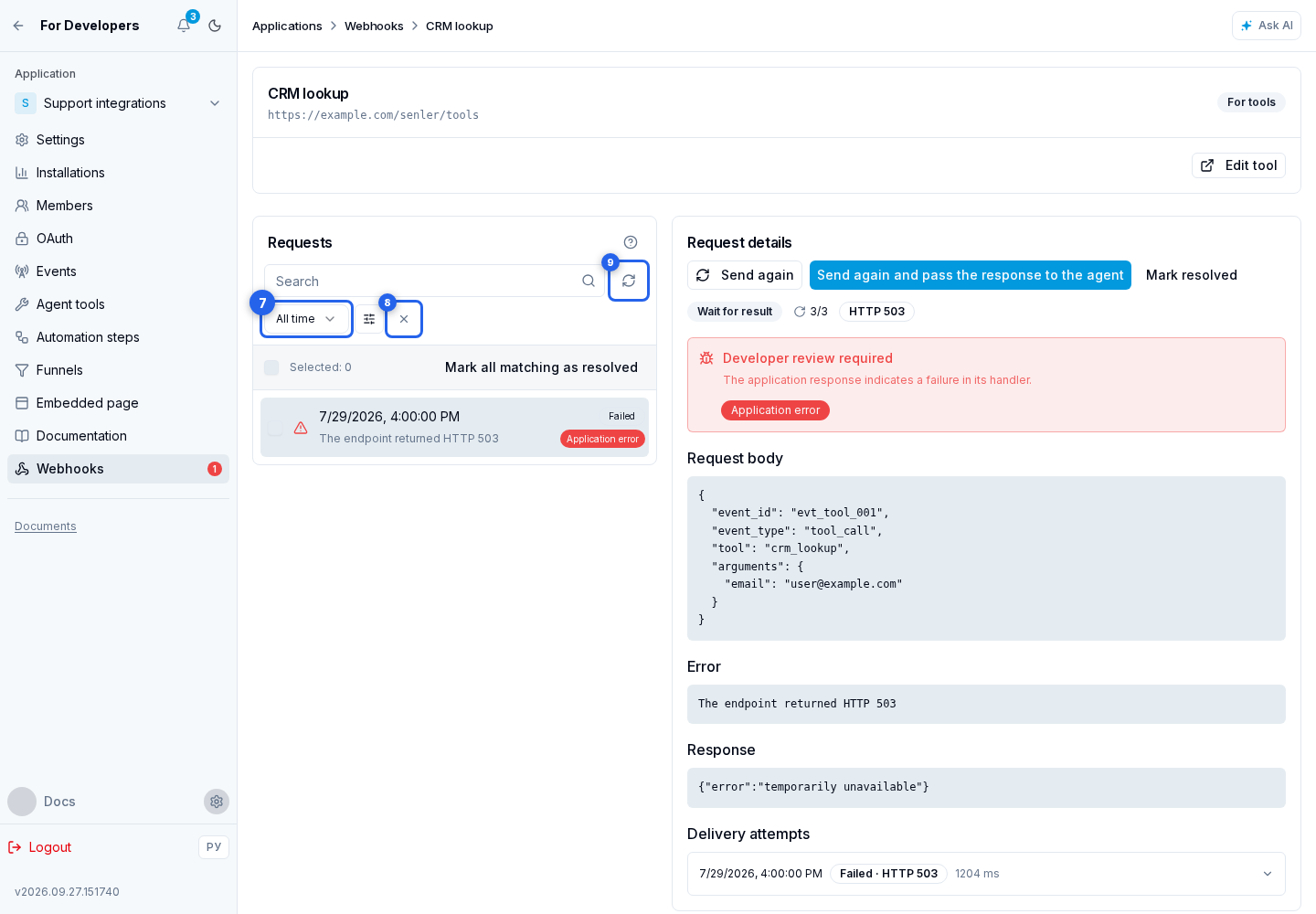Viewport: 1316px width, 914px height.
Task: Click the magnifier icon in the search field
Action: pos(589,282)
